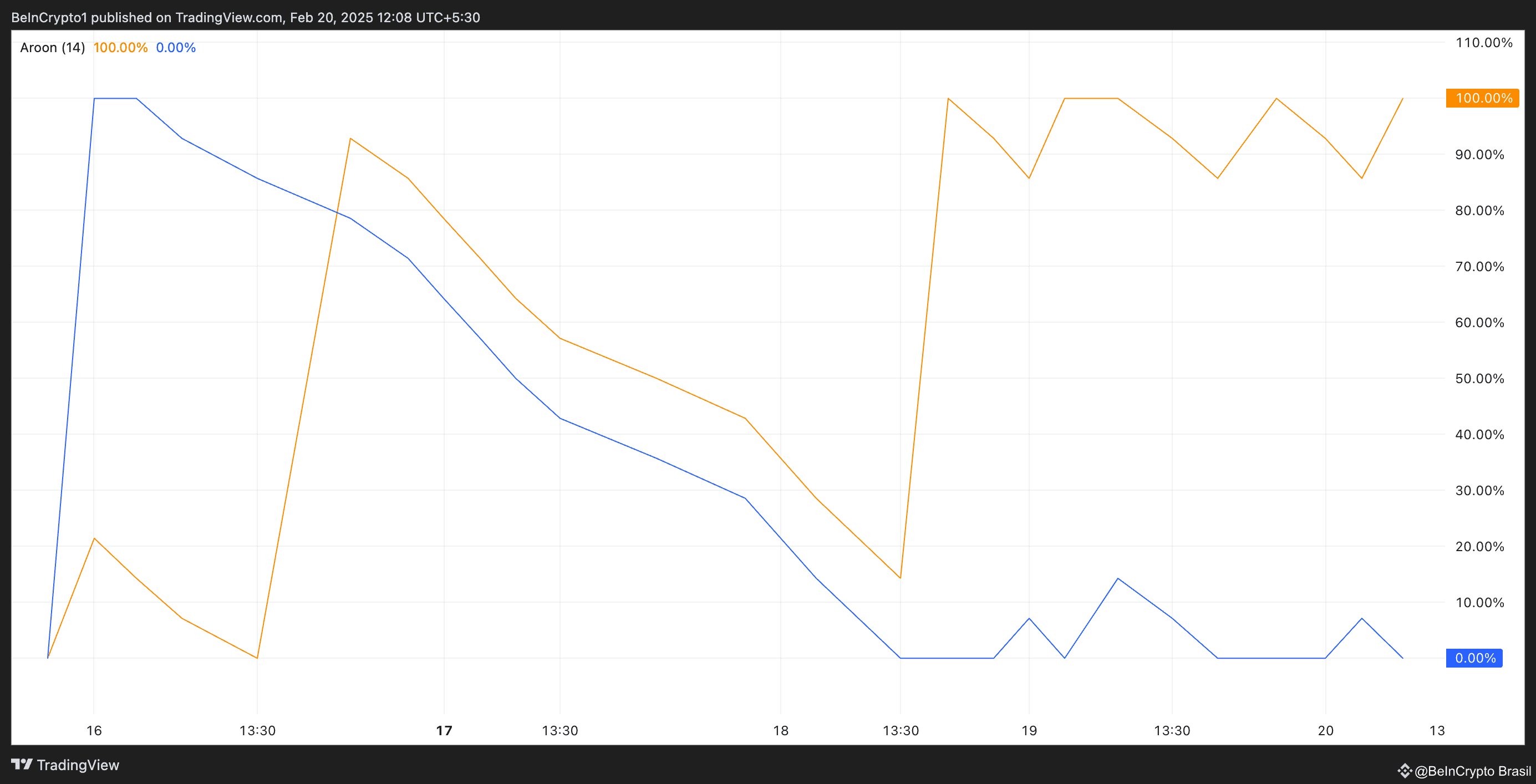
Task: Click the @BeInCrypto Brasil watermark text
Action: 1472,771
